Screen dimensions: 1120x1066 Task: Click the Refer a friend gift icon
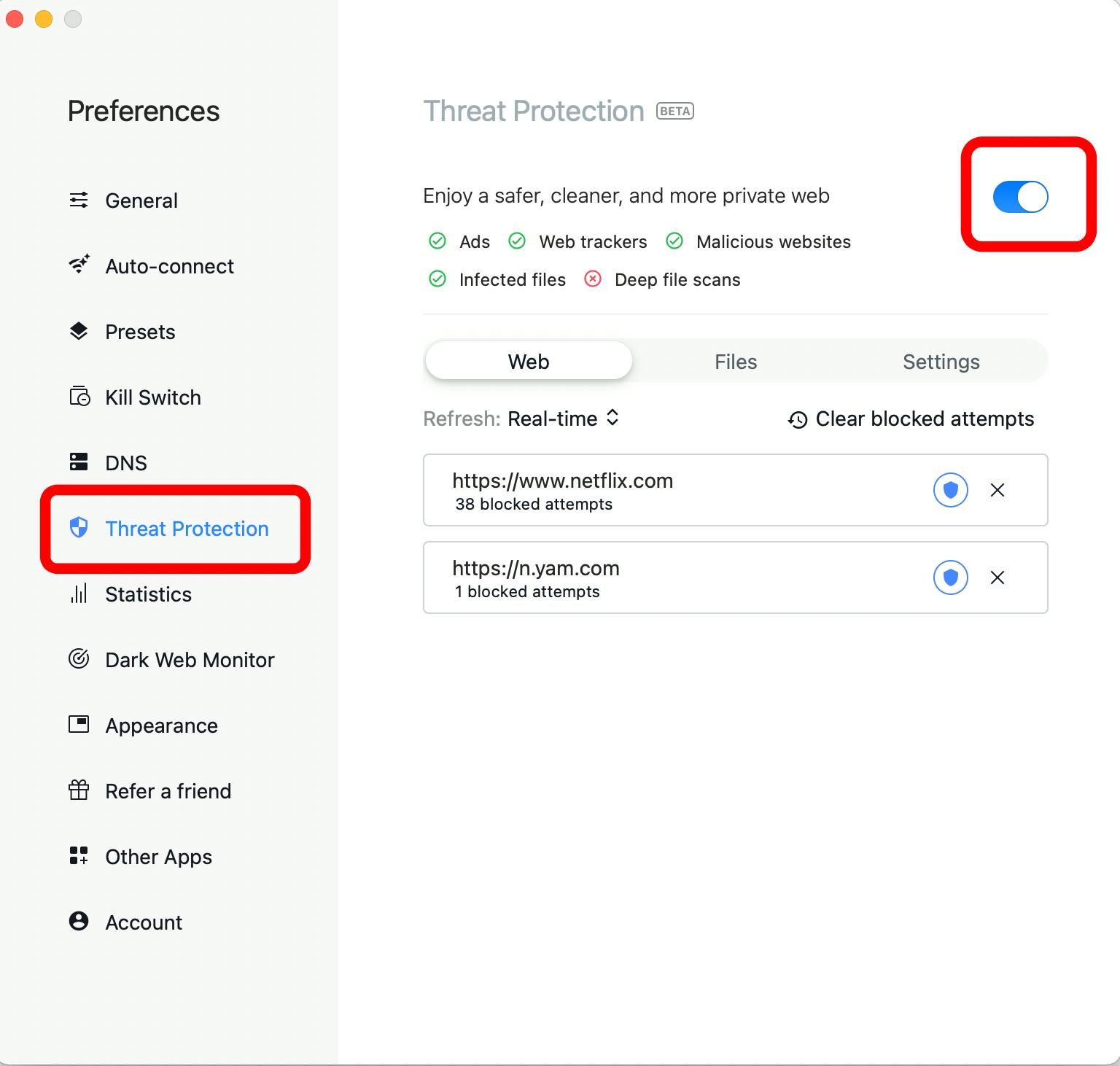pyautogui.click(x=79, y=790)
